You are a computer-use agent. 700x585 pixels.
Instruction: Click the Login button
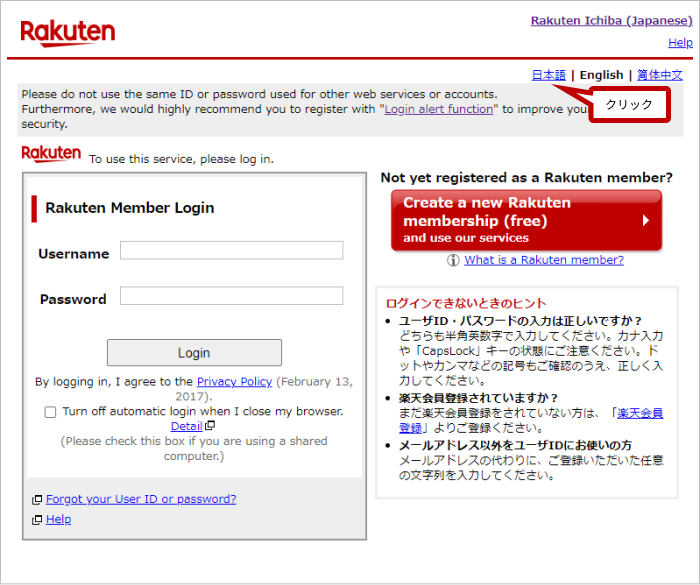[x=194, y=353]
